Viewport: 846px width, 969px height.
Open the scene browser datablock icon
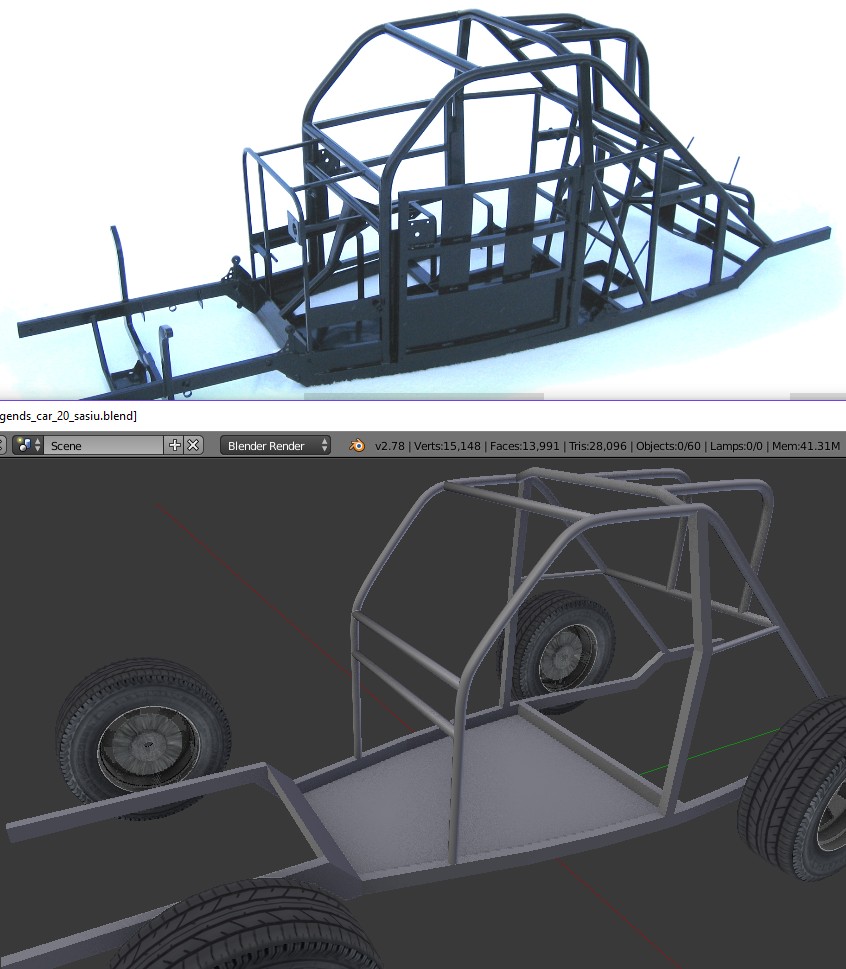(29, 446)
